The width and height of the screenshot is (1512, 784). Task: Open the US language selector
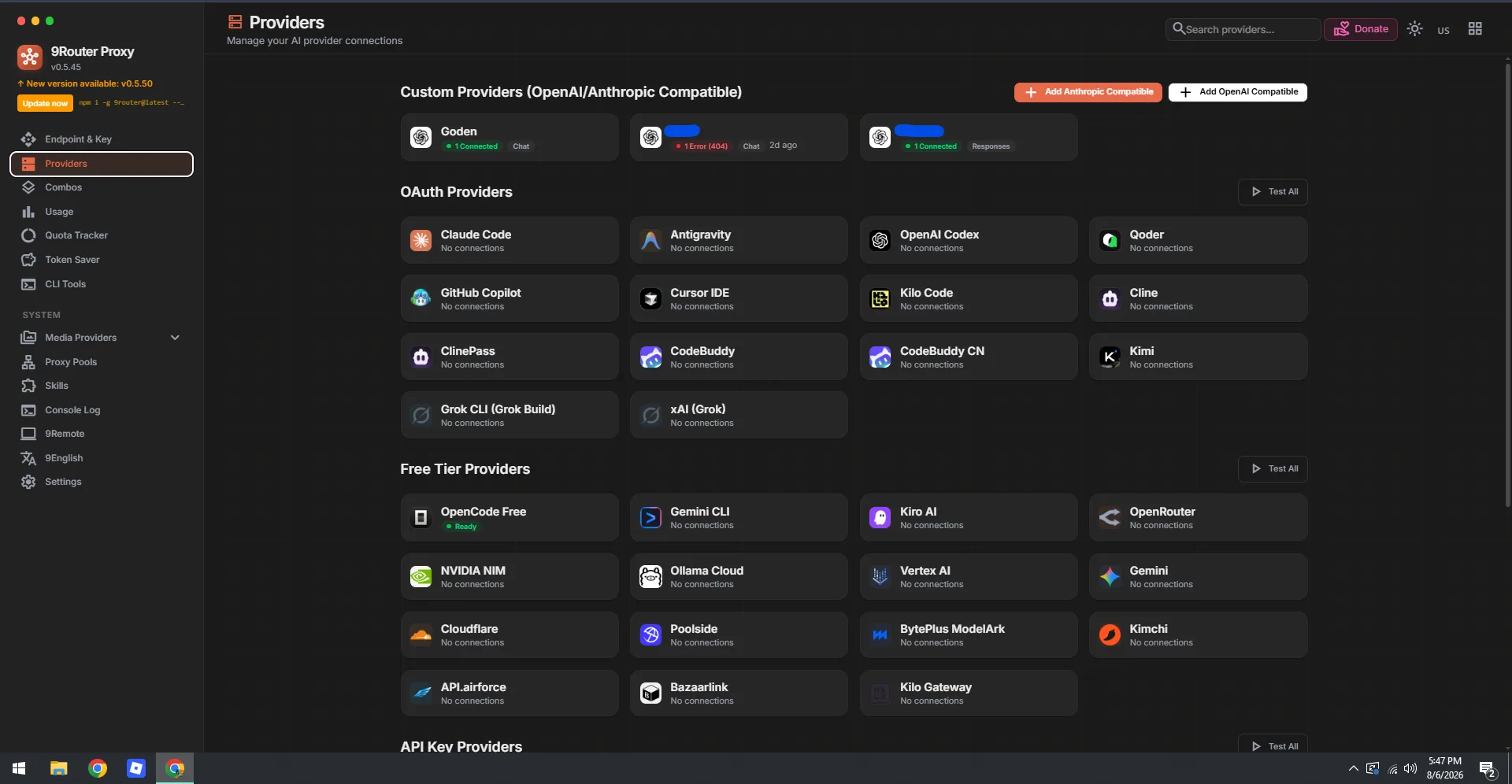pyautogui.click(x=1443, y=30)
